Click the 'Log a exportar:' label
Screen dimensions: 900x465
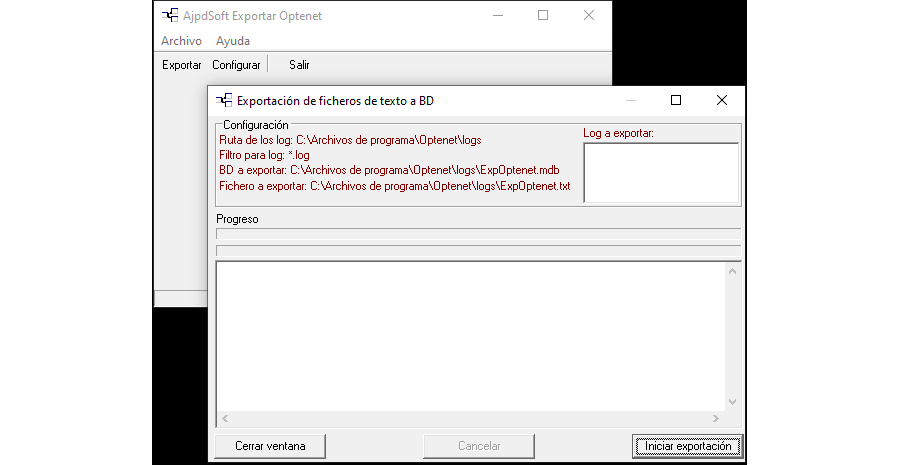(x=618, y=133)
